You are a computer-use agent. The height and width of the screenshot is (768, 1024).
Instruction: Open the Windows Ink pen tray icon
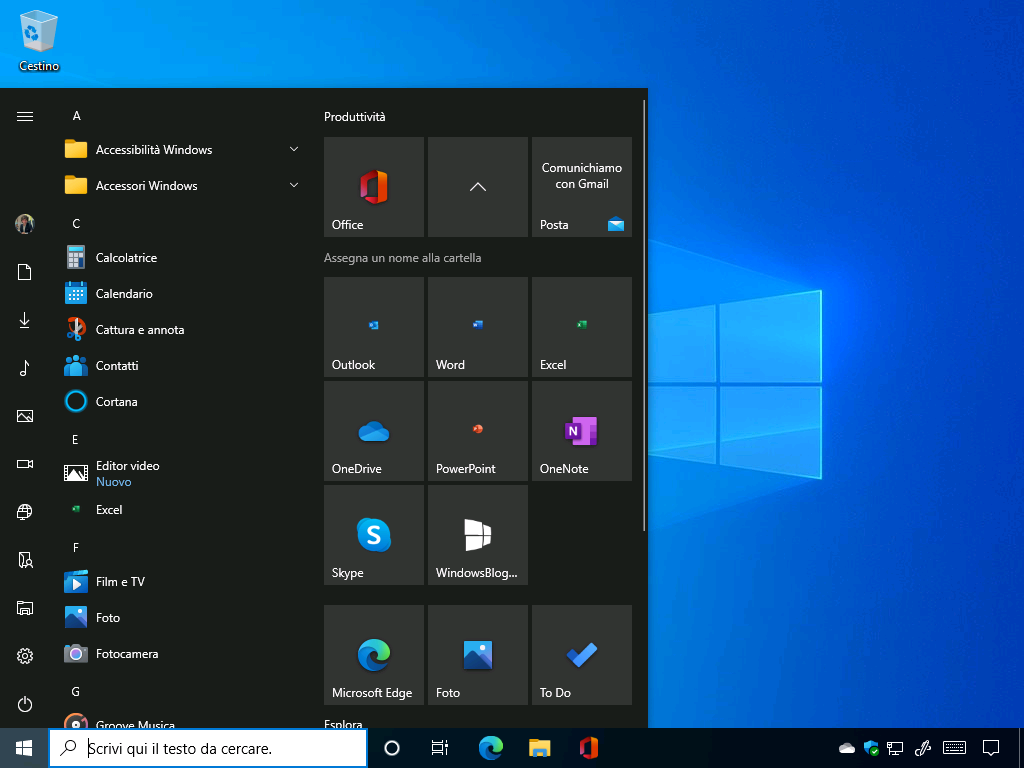pyautogui.click(x=923, y=748)
